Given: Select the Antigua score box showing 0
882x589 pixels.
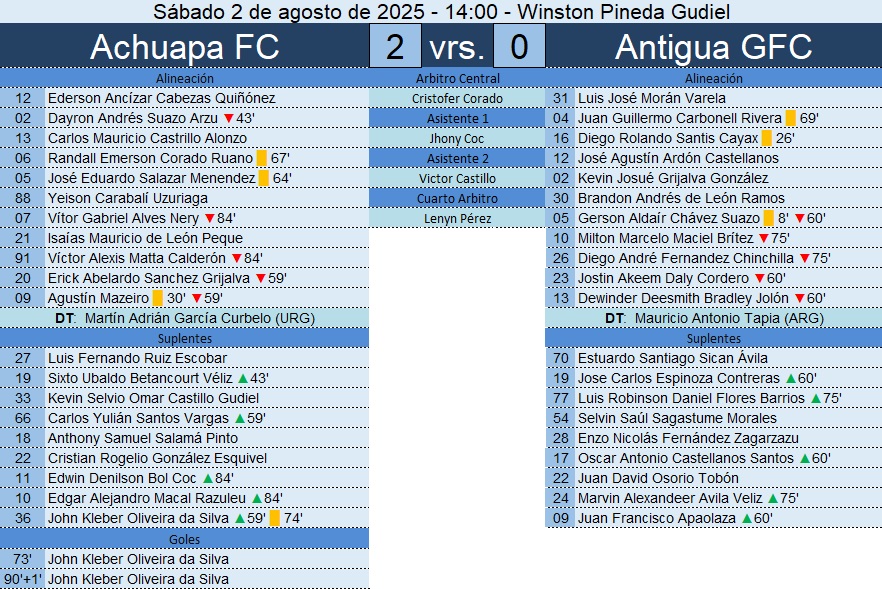Looking at the screenshot, I should (x=519, y=47).
